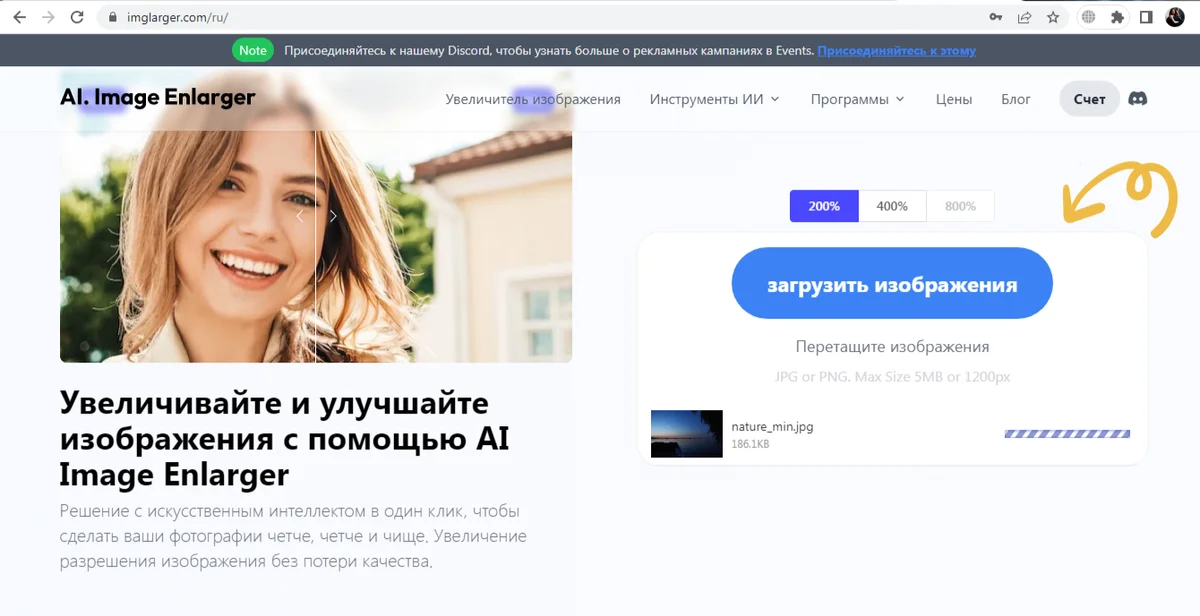Go to the 'Цены' page
Image resolution: width=1200 pixels, height=616 pixels.
tap(954, 99)
